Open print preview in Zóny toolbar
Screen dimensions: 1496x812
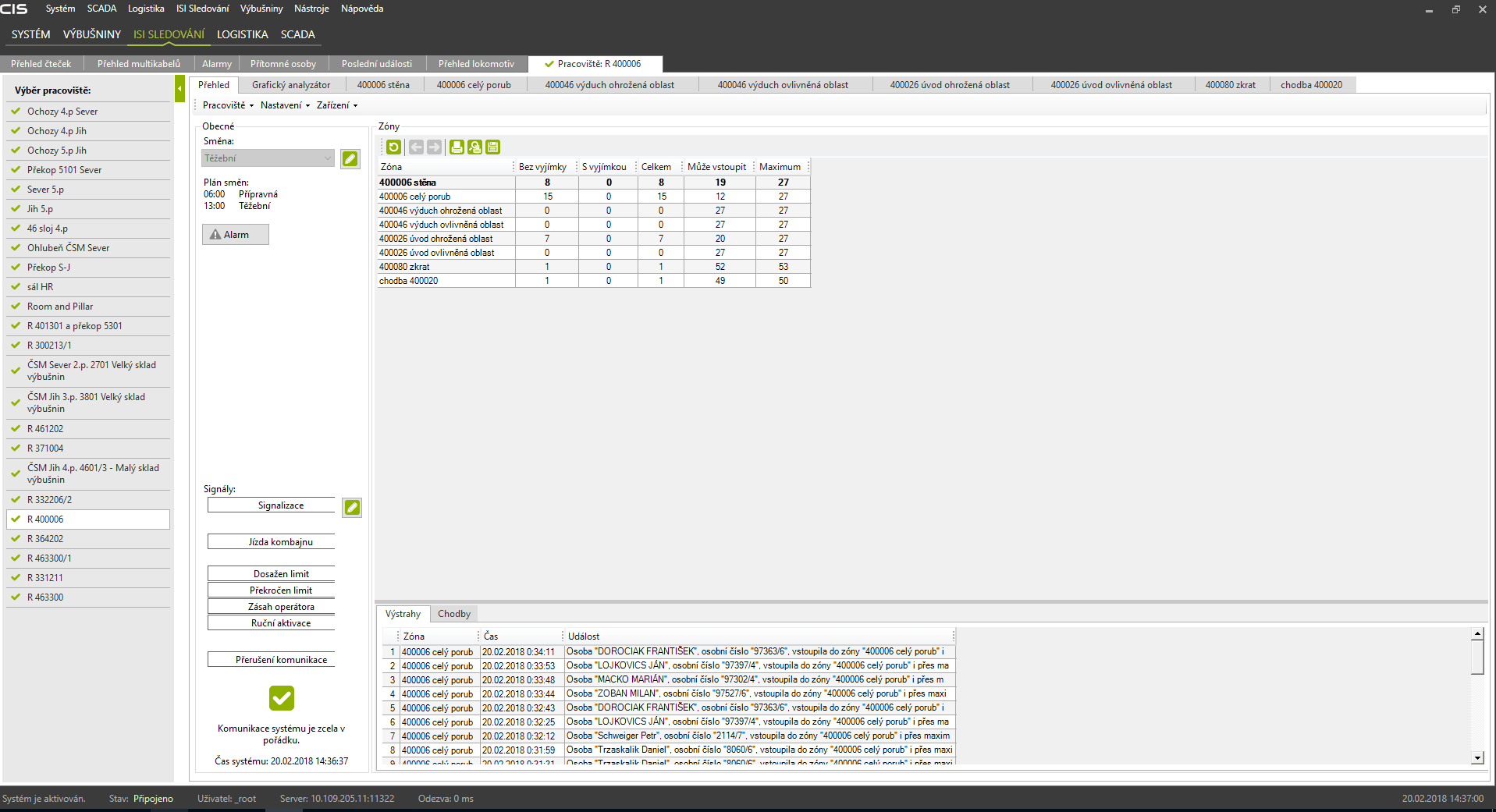[x=474, y=147]
